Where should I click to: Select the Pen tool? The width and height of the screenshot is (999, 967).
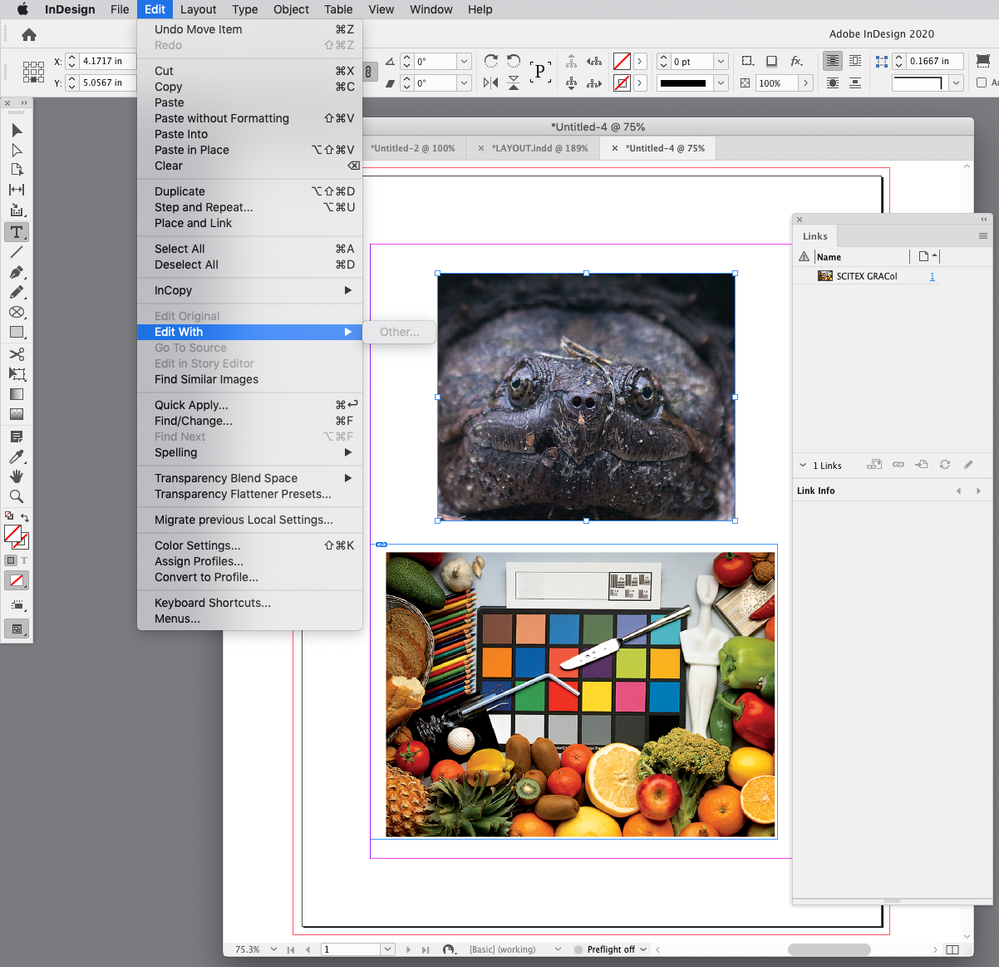(16, 272)
